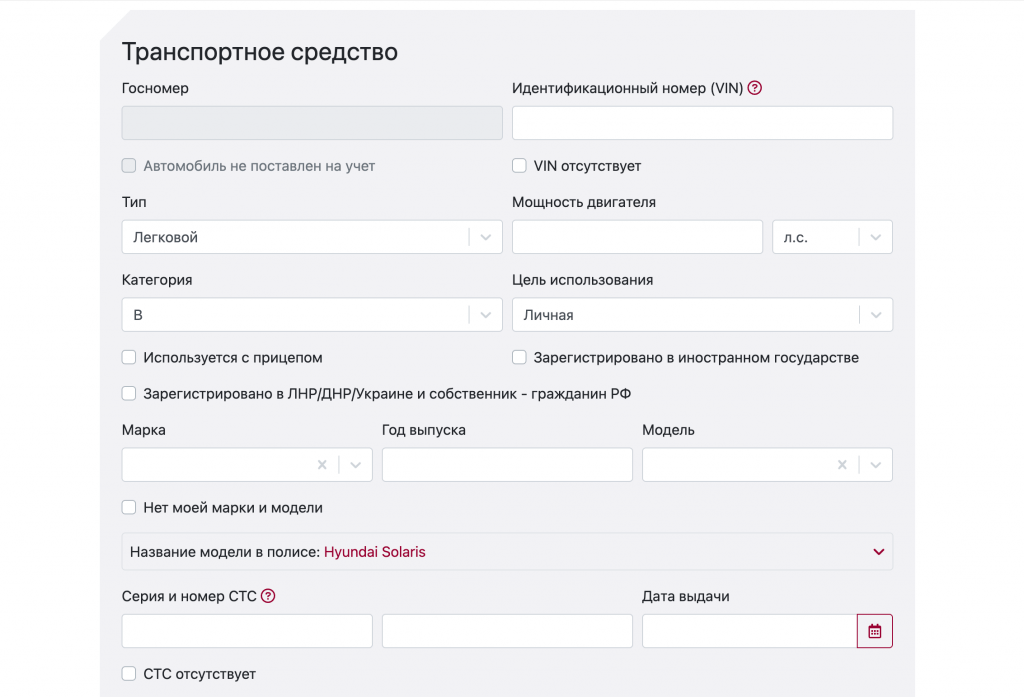Image resolution: width=1024 pixels, height=697 pixels.
Task: Open the Марка dropdown arrow
Action: pyautogui.click(x=356, y=465)
